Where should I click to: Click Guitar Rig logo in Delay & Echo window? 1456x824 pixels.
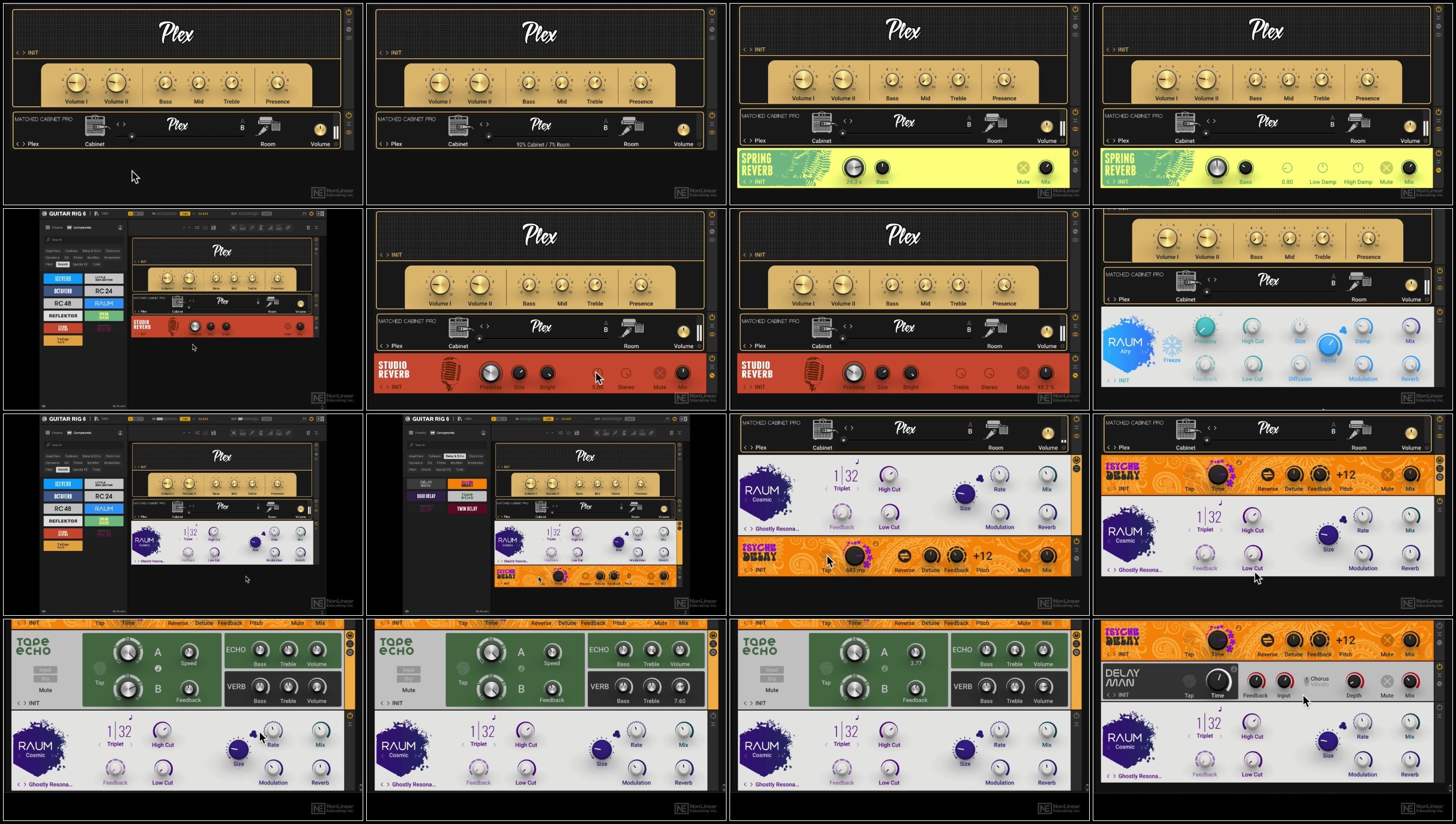point(408,419)
